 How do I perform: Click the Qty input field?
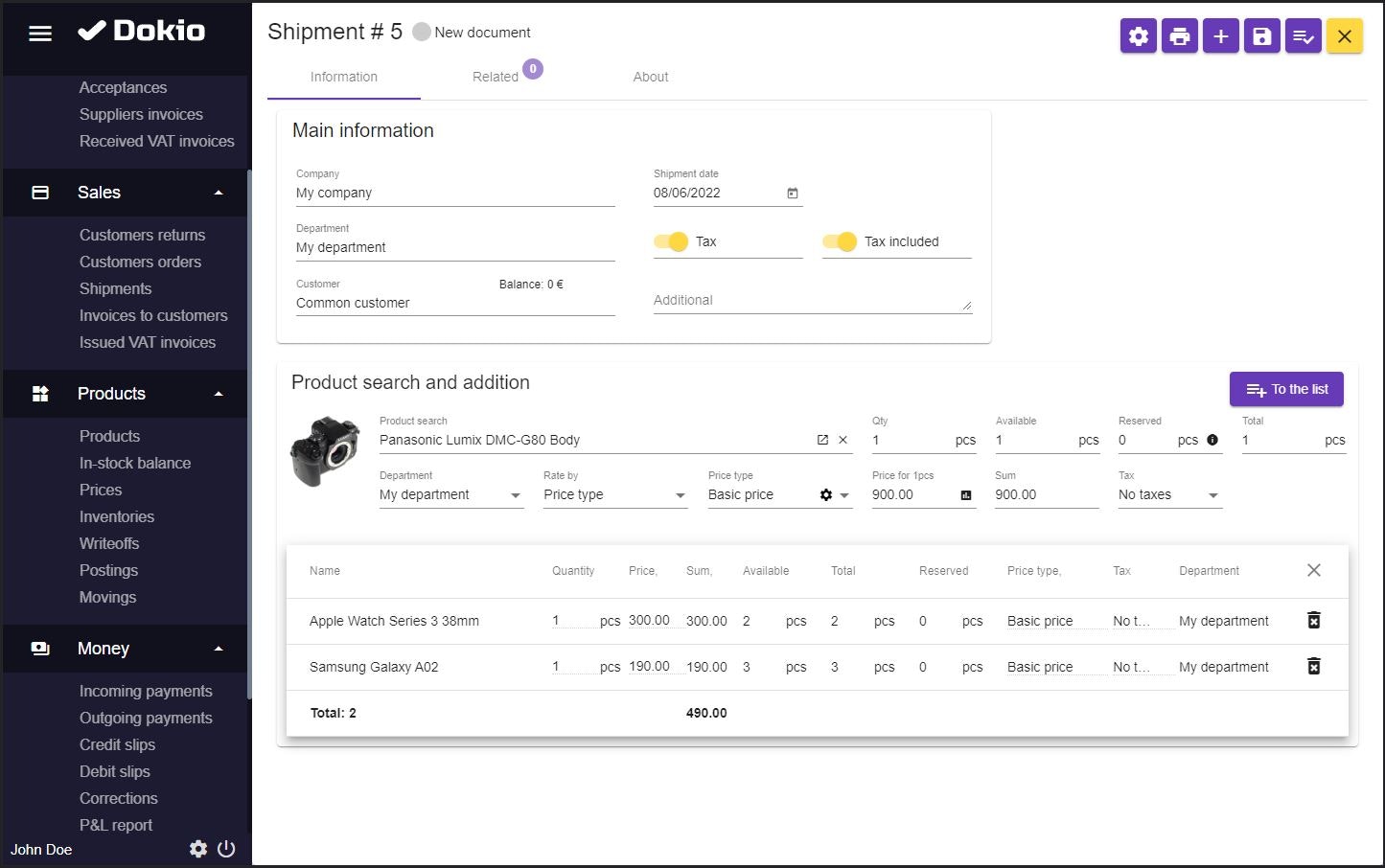911,440
